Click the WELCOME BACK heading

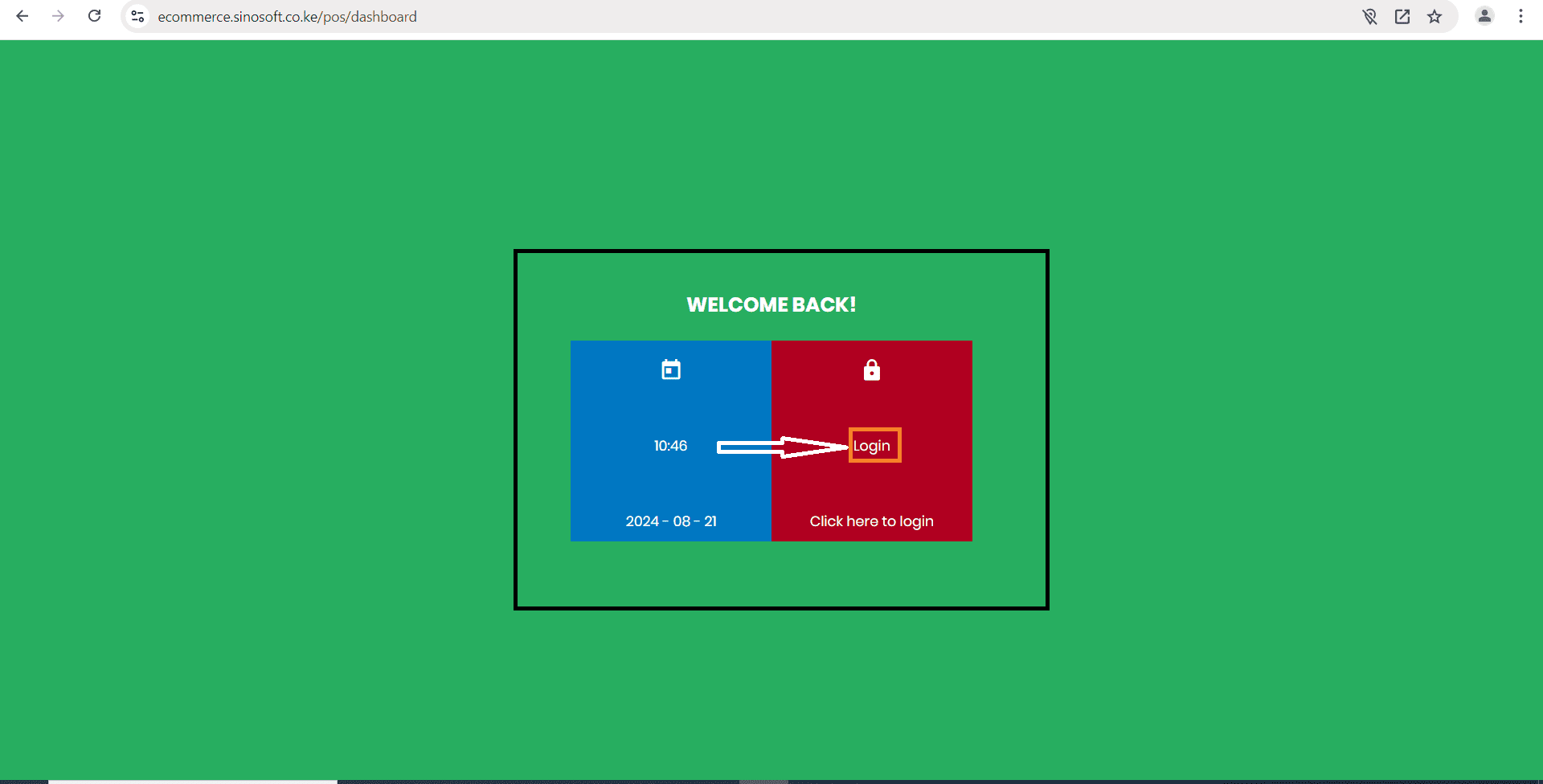coord(771,304)
